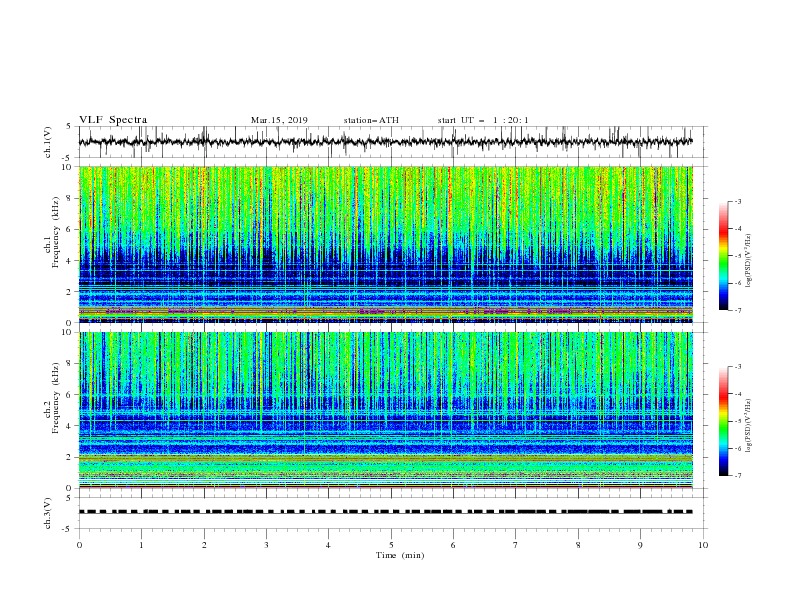The height and width of the screenshot is (612, 792).
Task: Click time axis end tick label "10"
Action: point(703,545)
